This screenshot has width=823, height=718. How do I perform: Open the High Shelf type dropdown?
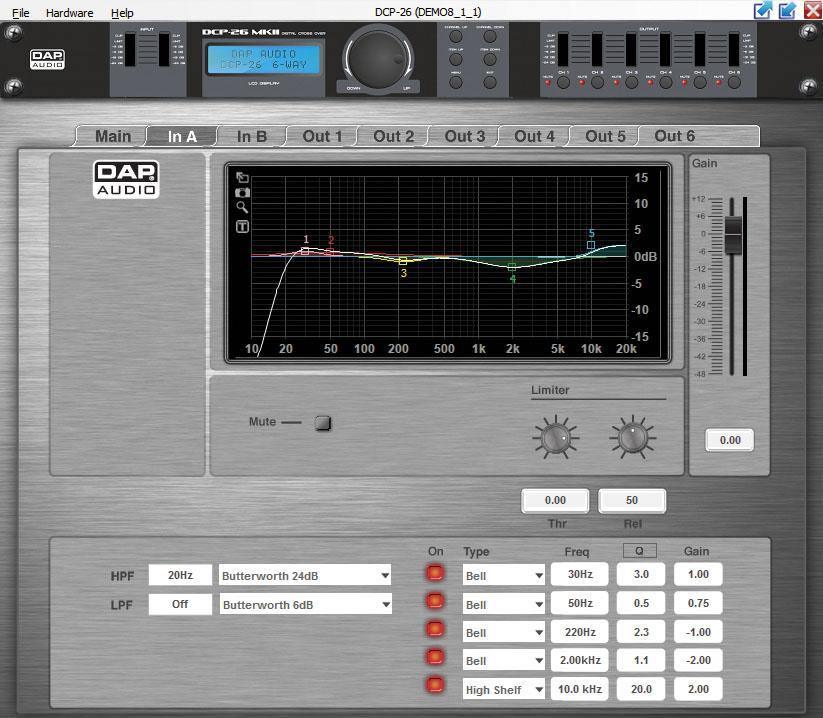pyautogui.click(x=504, y=690)
